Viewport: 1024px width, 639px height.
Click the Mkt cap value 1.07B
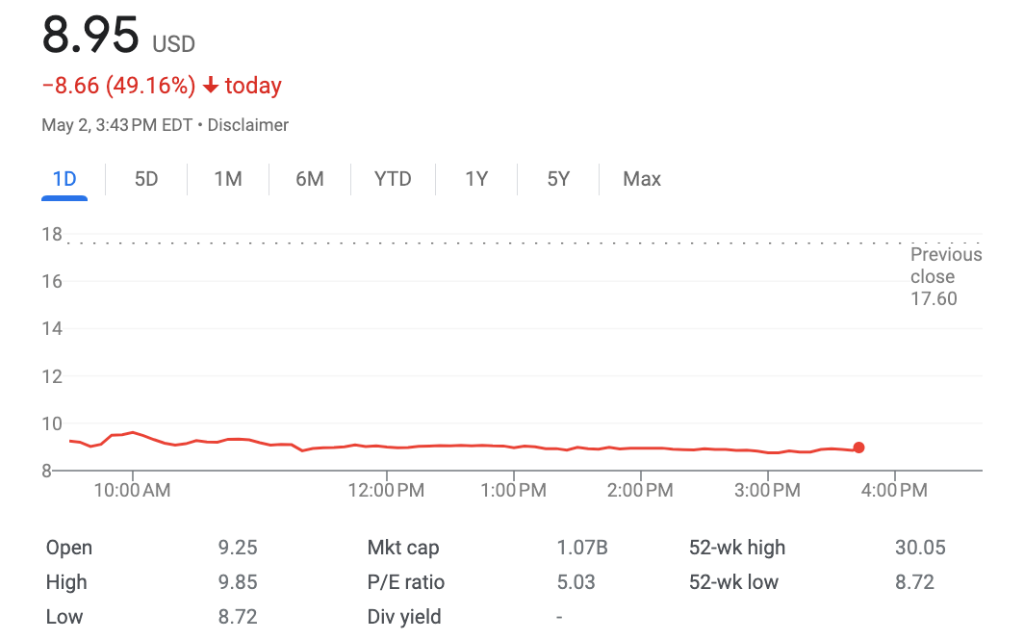click(582, 547)
